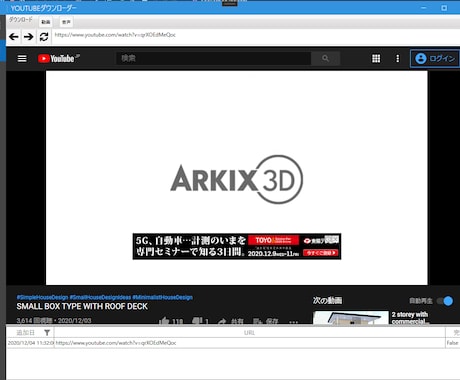Open the next video thumbnail of the house

pyautogui.click(x=351, y=318)
